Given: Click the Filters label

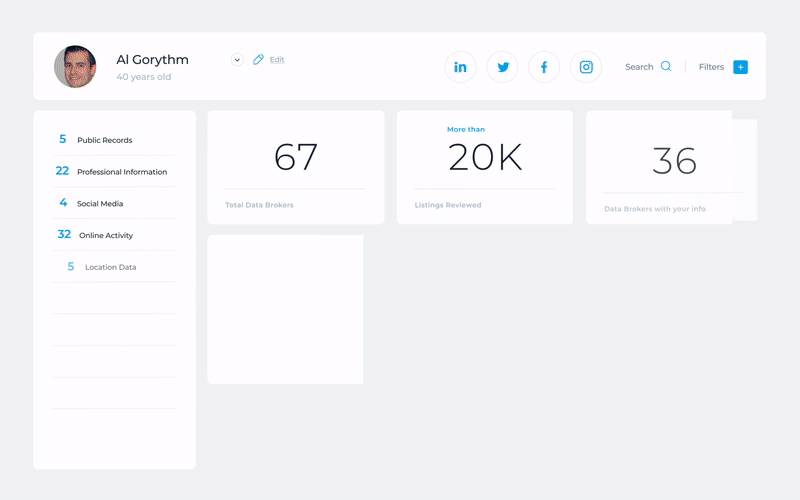Looking at the screenshot, I should tap(711, 67).
